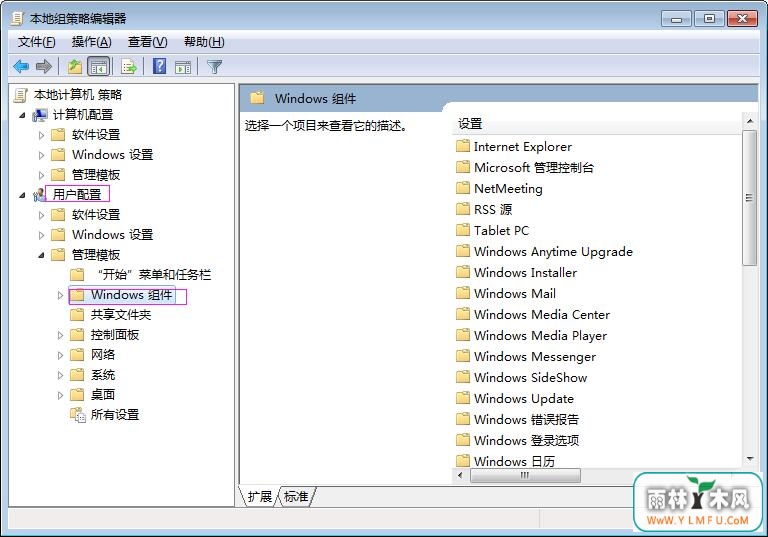Maximize the 本地组策略编辑器 window
Viewport: 768px width, 537px height.
tap(709, 19)
